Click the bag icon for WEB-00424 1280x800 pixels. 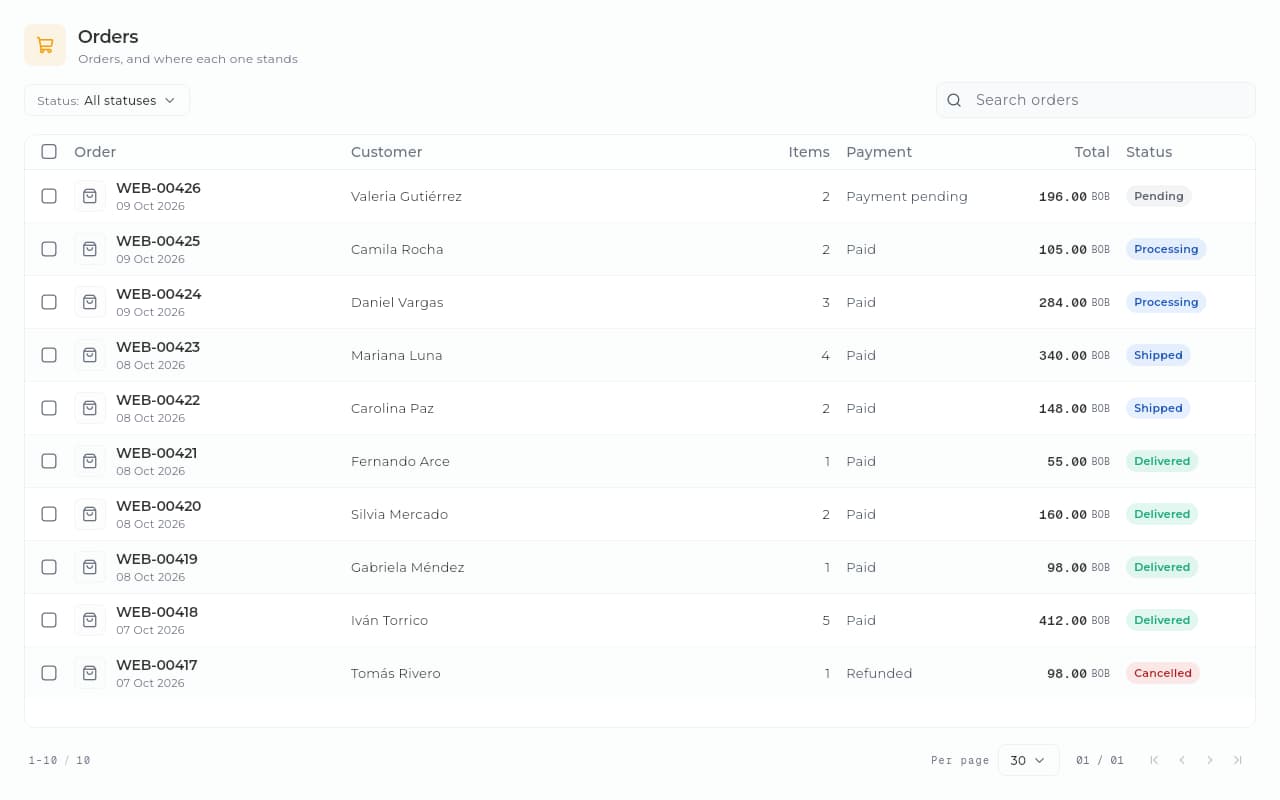pos(90,302)
